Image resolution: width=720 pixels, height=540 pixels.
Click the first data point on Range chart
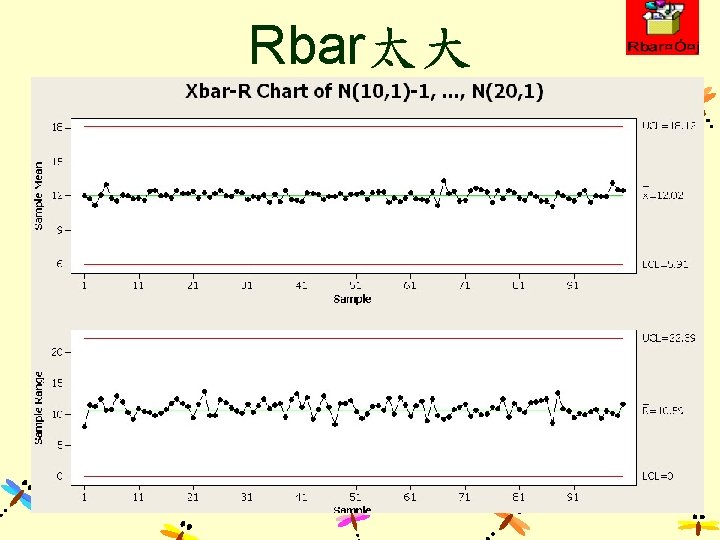pyautogui.click(x=84, y=427)
